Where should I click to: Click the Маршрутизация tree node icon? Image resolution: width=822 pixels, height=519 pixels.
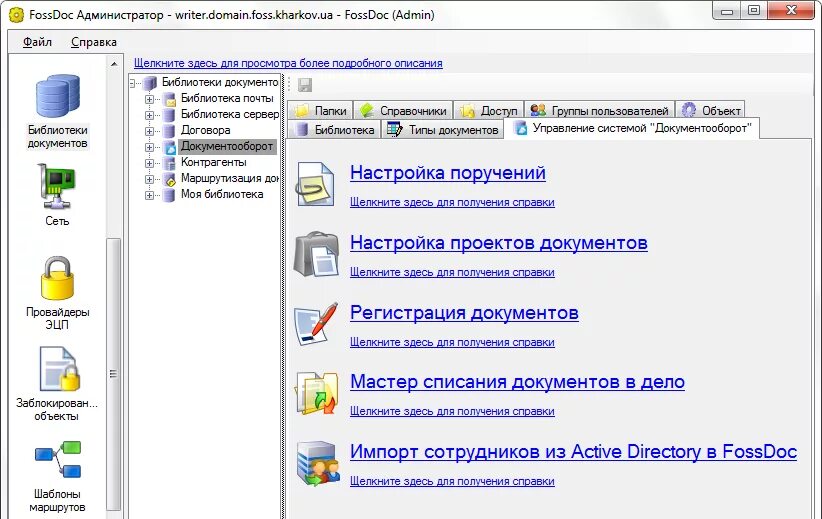tap(169, 179)
